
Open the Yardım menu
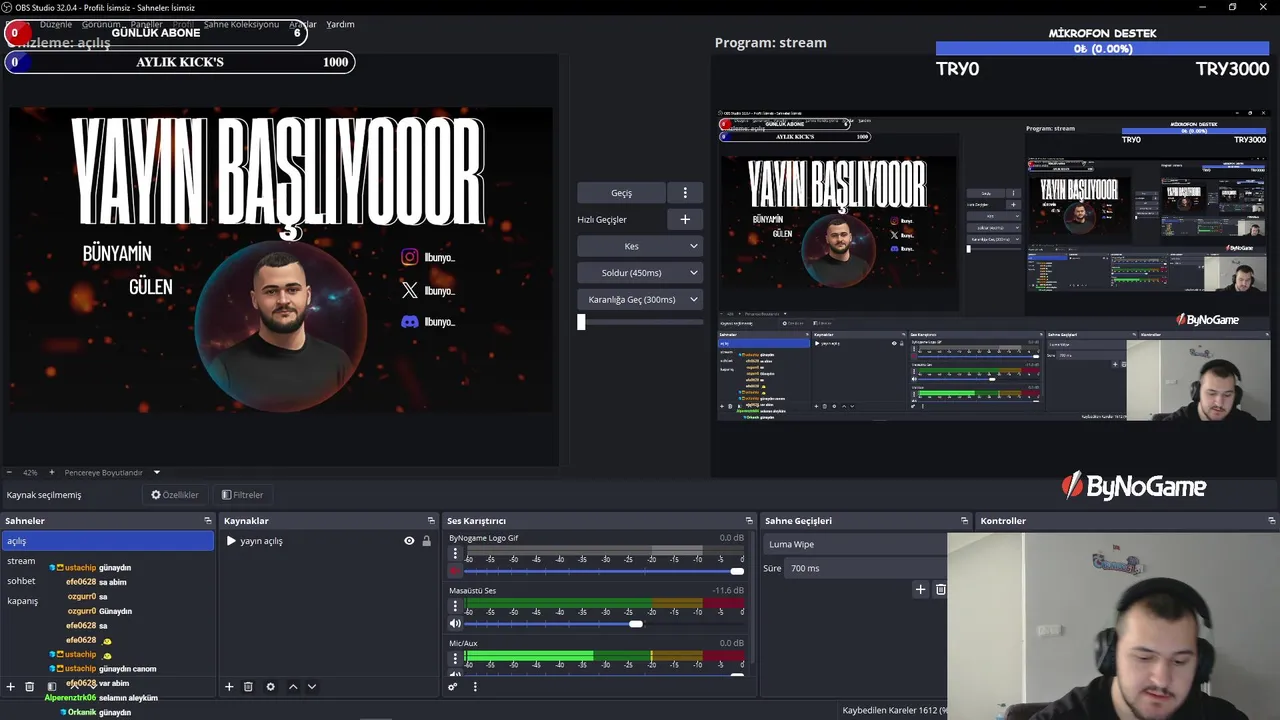click(x=340, y=24)
